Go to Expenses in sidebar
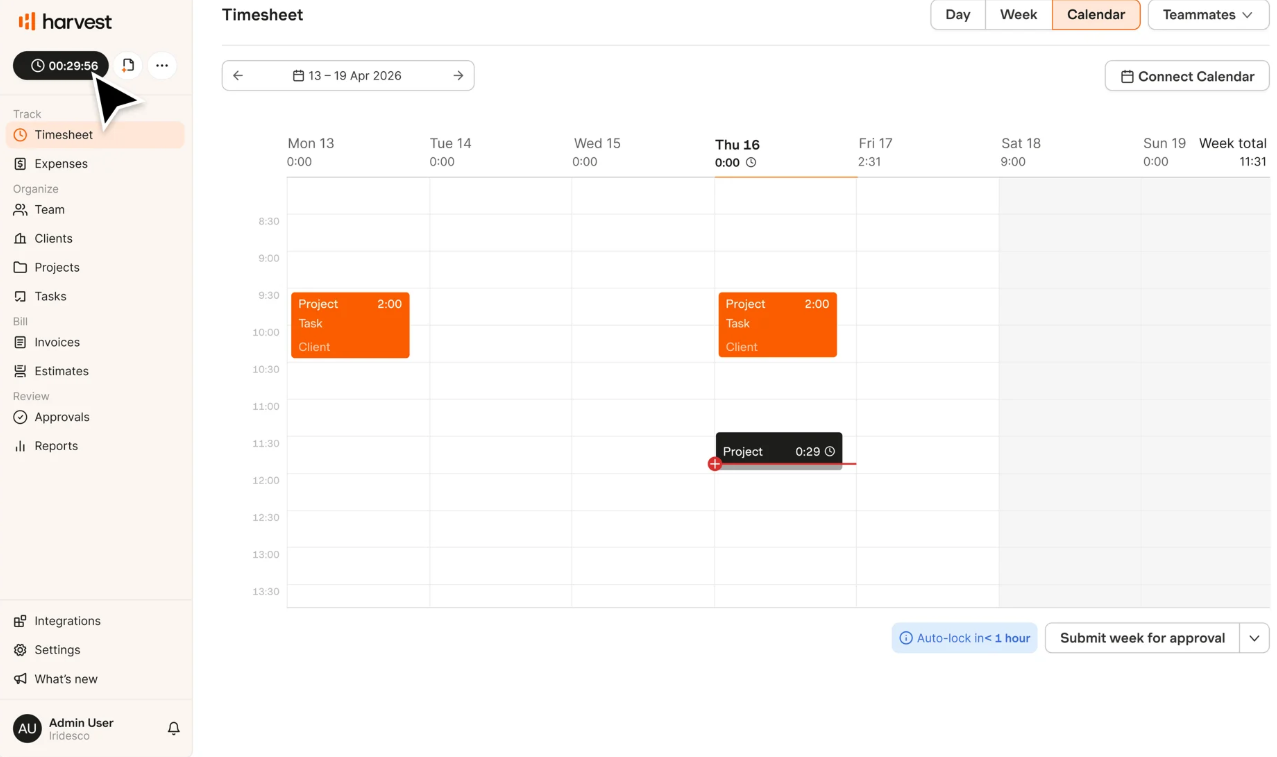1277x757 pixels. click(x=95, y=164)
